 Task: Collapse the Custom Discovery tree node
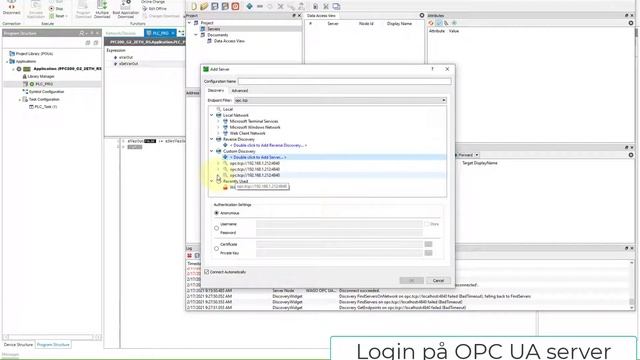click(x=212, y=151)
